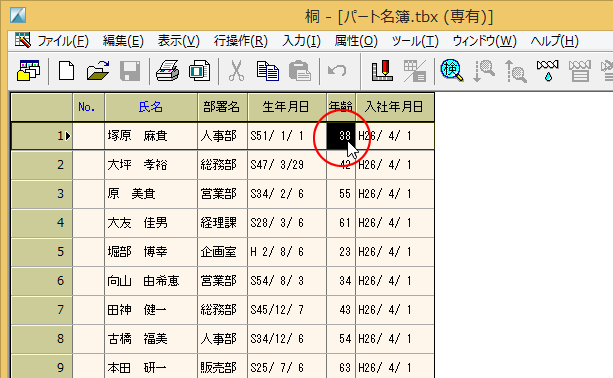Click the filter drop icon
613x378 pixels.
(x=547, y=71)
